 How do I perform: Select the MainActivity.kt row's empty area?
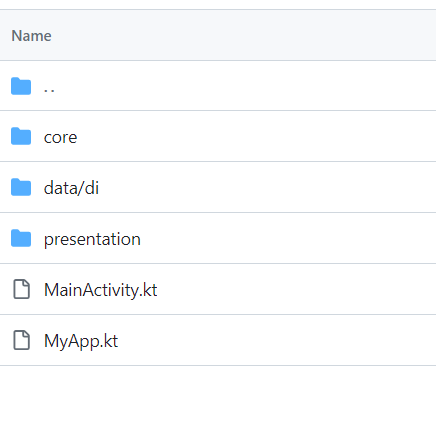(x=297, y=289)
